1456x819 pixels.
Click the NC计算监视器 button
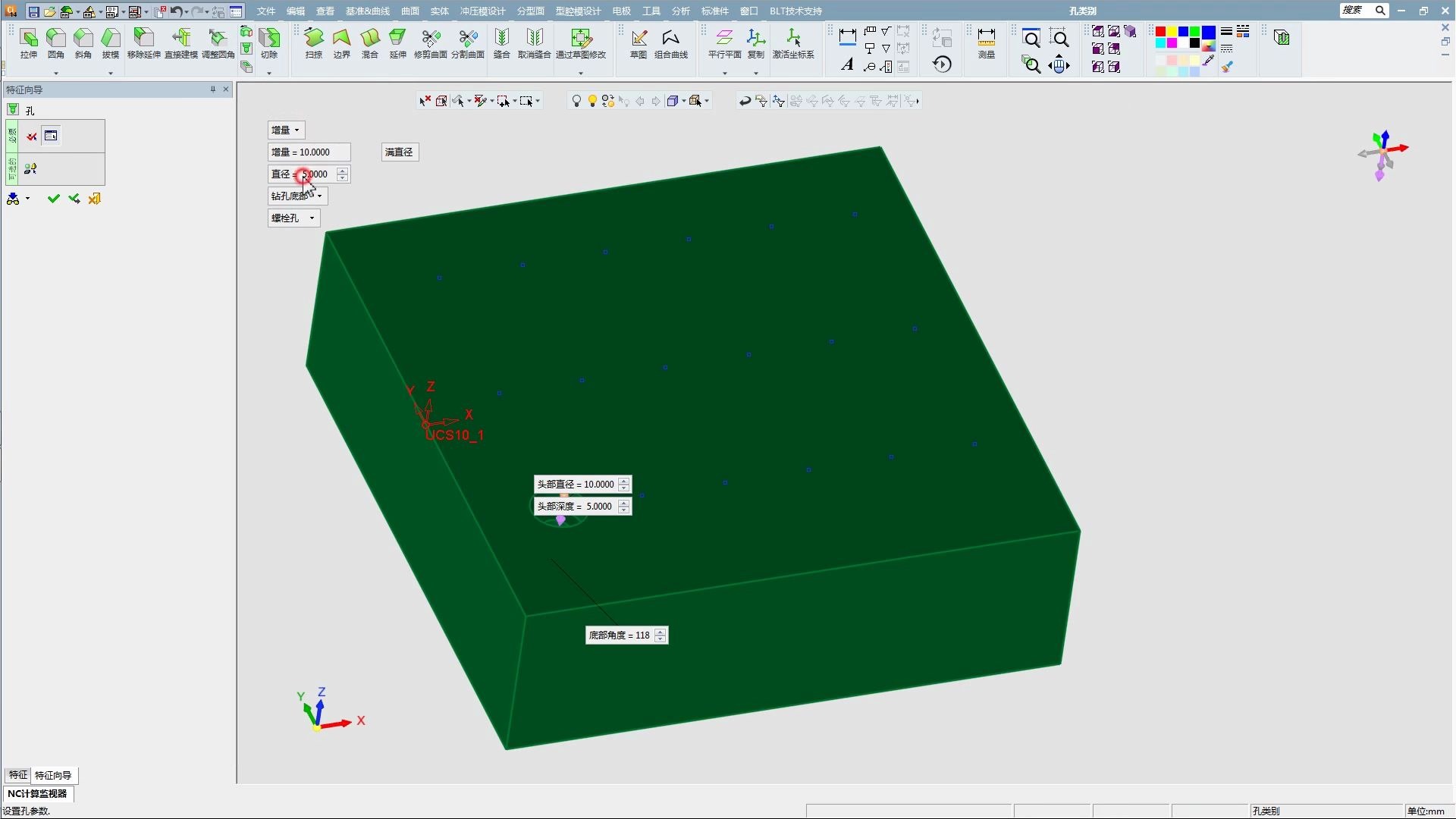pos(37,793)
